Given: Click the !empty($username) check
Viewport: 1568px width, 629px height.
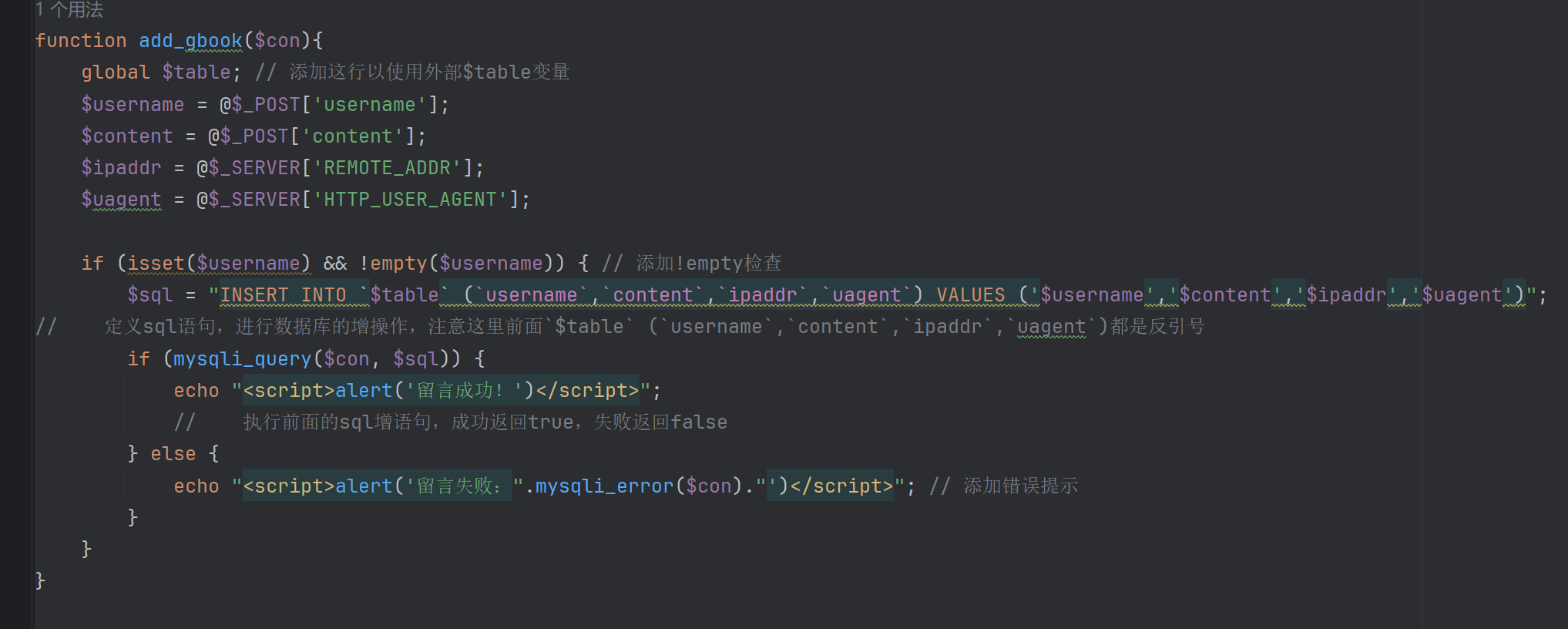Looking at the screenshot, I should pos(462,264).
